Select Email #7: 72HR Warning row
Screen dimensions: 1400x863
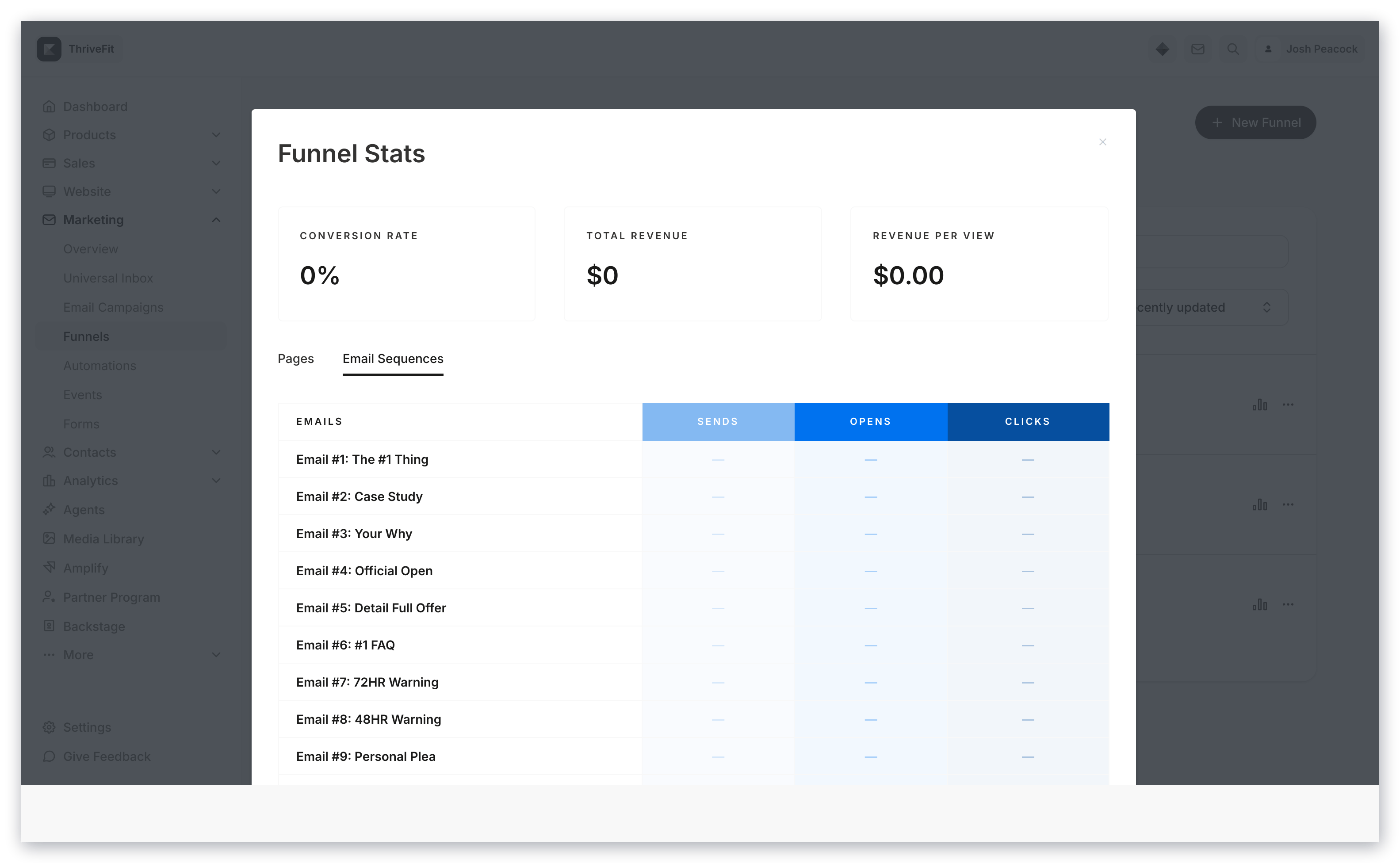pyautogui.click(x=693, y=681)
